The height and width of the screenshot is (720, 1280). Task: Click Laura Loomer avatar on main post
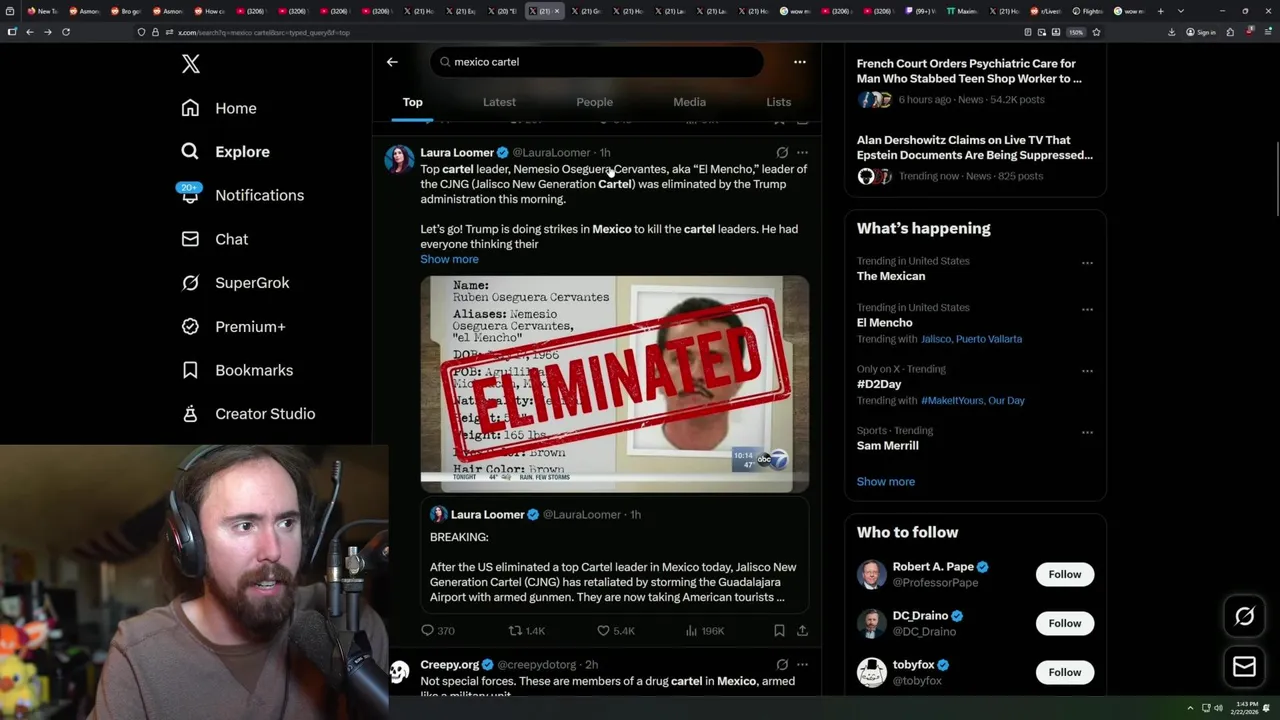click(399, 160)
